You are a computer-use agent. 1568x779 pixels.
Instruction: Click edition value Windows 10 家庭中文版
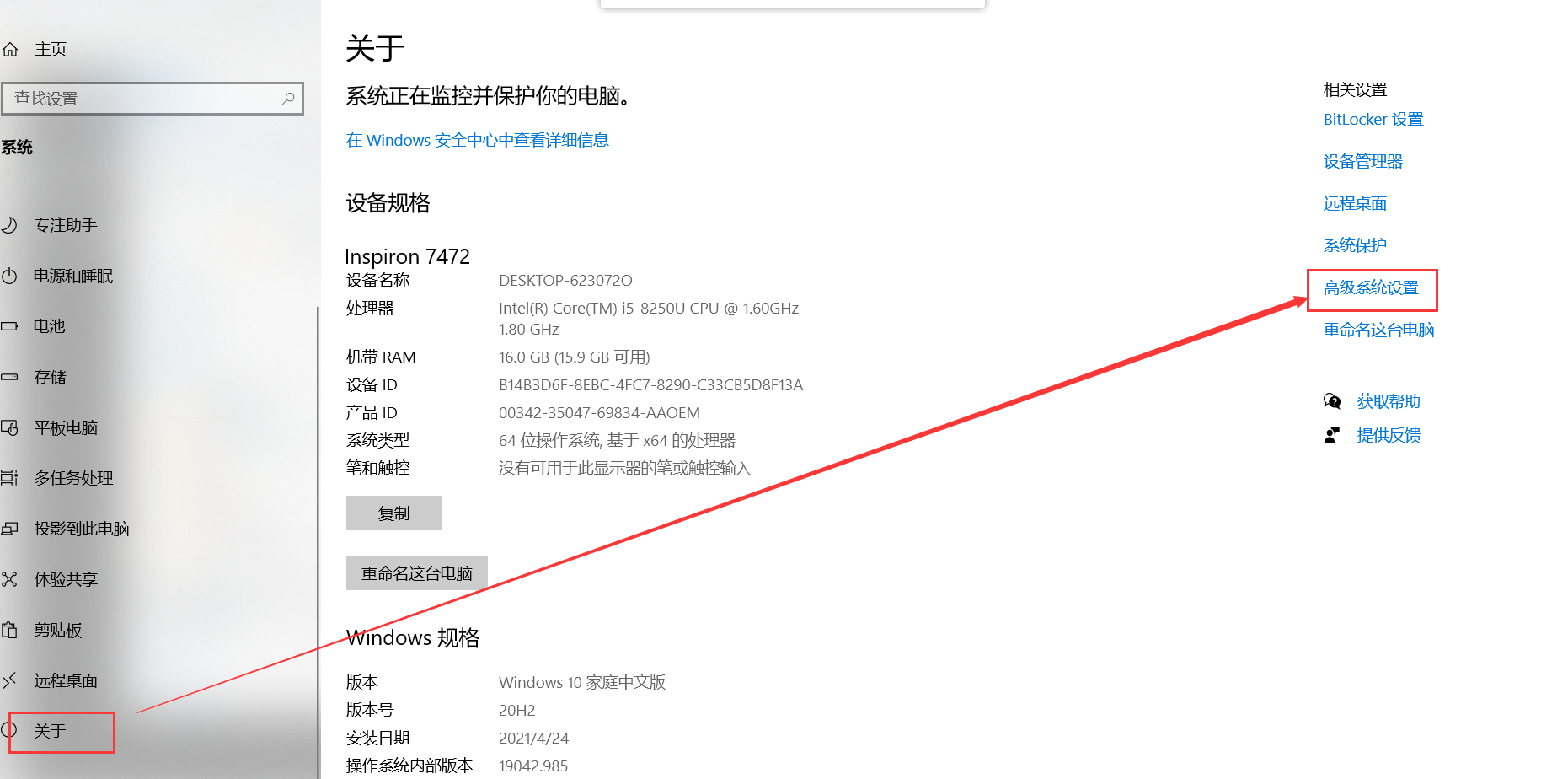coord(582,682)
